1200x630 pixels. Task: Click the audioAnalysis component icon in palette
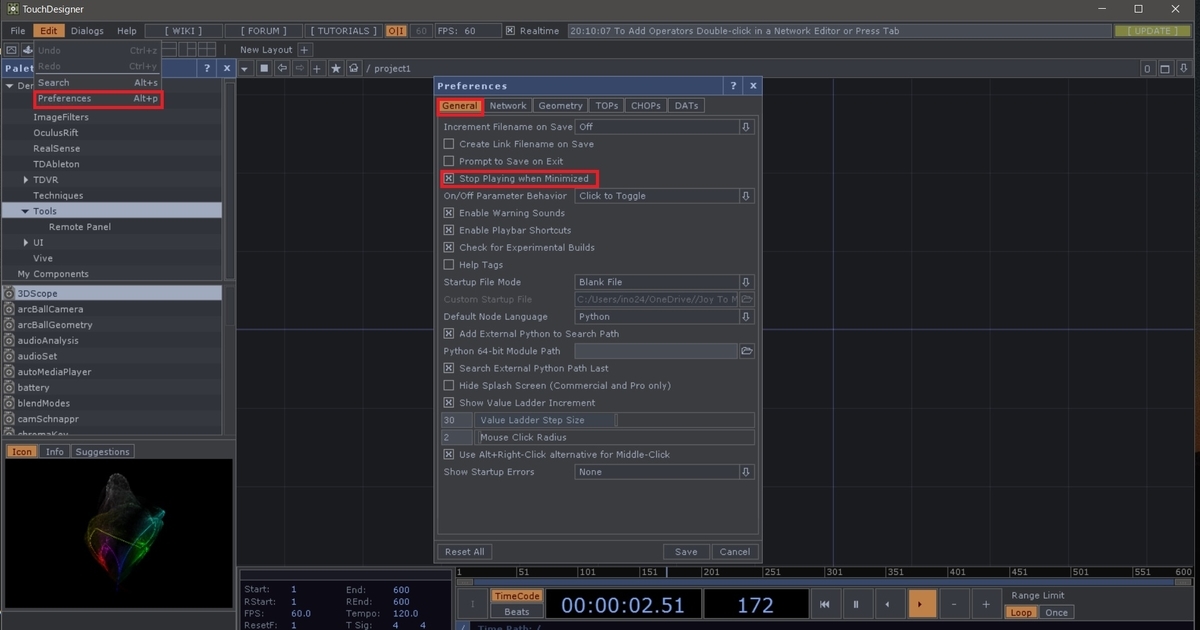(10, 340)
